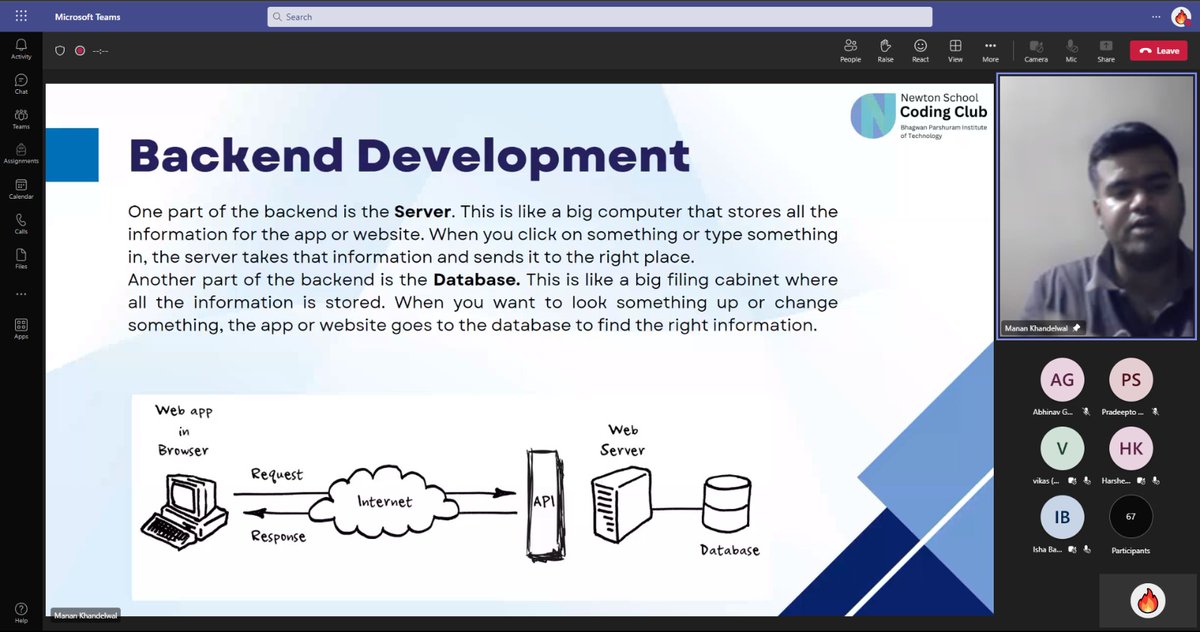The width and height of the screenshot is (1200, 632).
Task: Click the Newton School Coding Club logo
Action: (919, 115)
